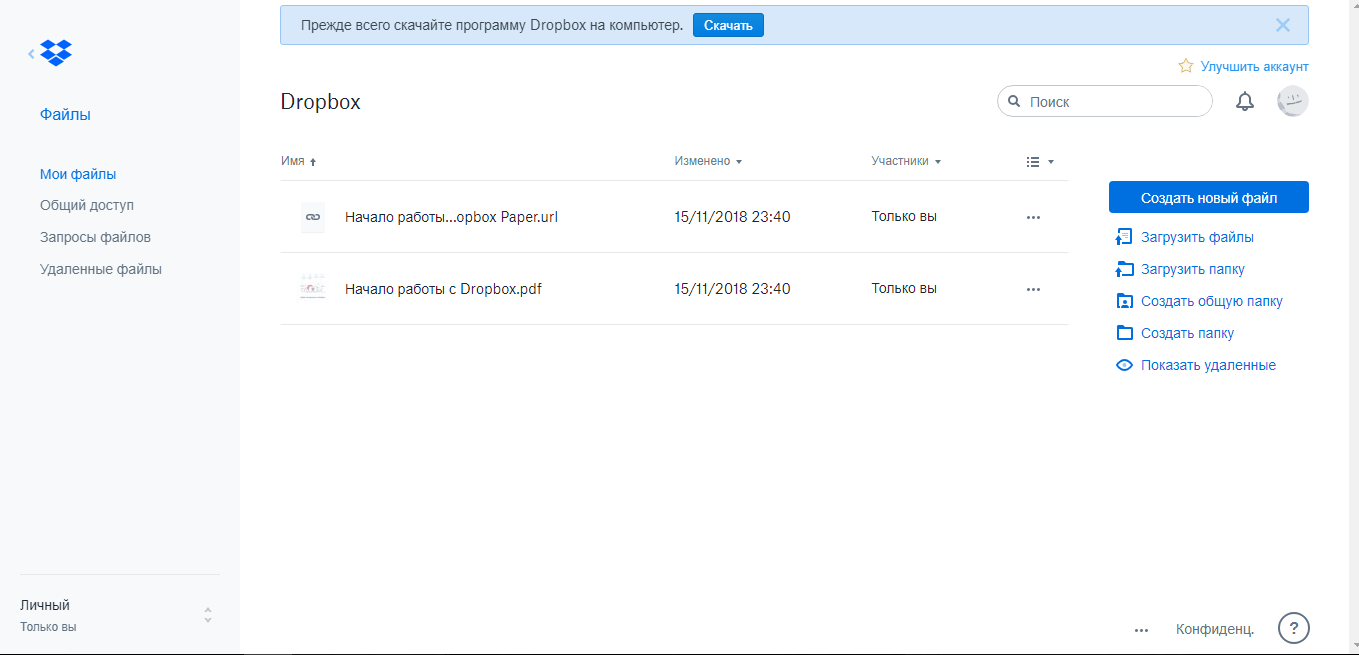Image resolution: width=1359 pixels, height=655 pixels.
Task: Go to Общий доступ in sidebar
Action: click(x=87, y=205)
